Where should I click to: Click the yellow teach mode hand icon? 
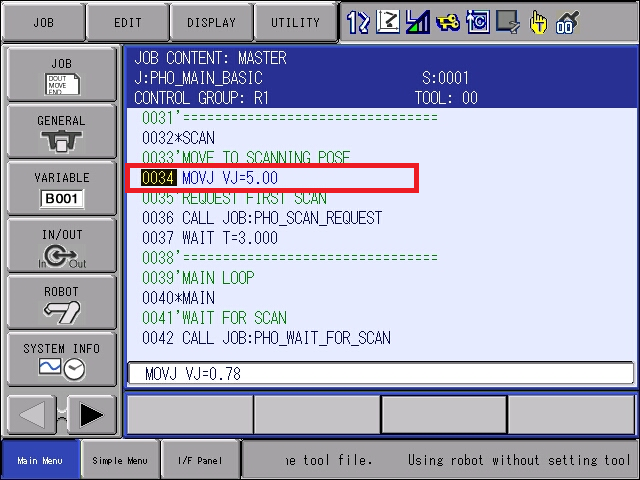point(538,22)
